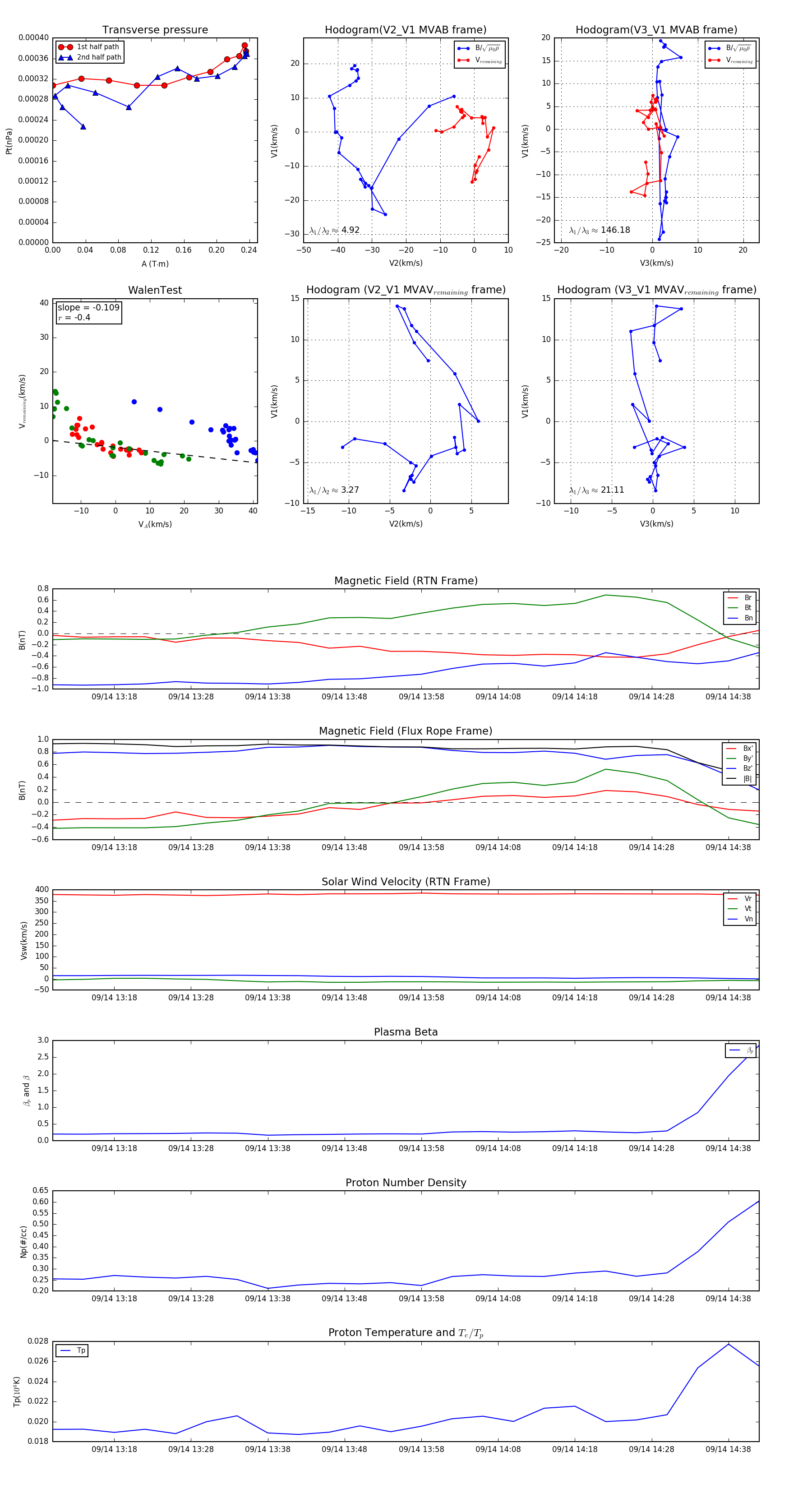812x1489 pixels.
Task: Select the Bx' legend entry
Action: pyautogui.click(x=740, y=749)
